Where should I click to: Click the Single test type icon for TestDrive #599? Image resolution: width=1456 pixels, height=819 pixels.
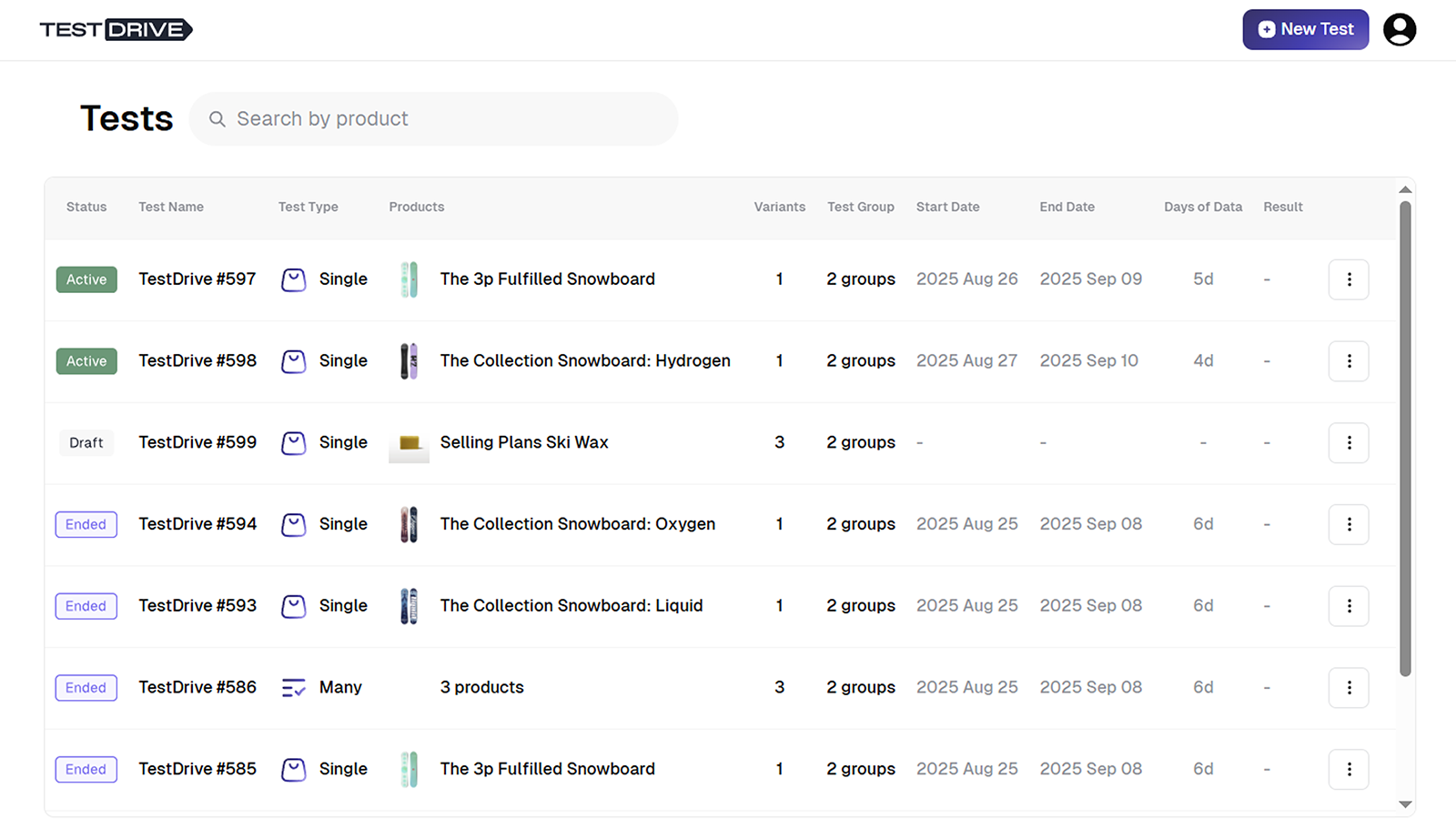(293, 442)
